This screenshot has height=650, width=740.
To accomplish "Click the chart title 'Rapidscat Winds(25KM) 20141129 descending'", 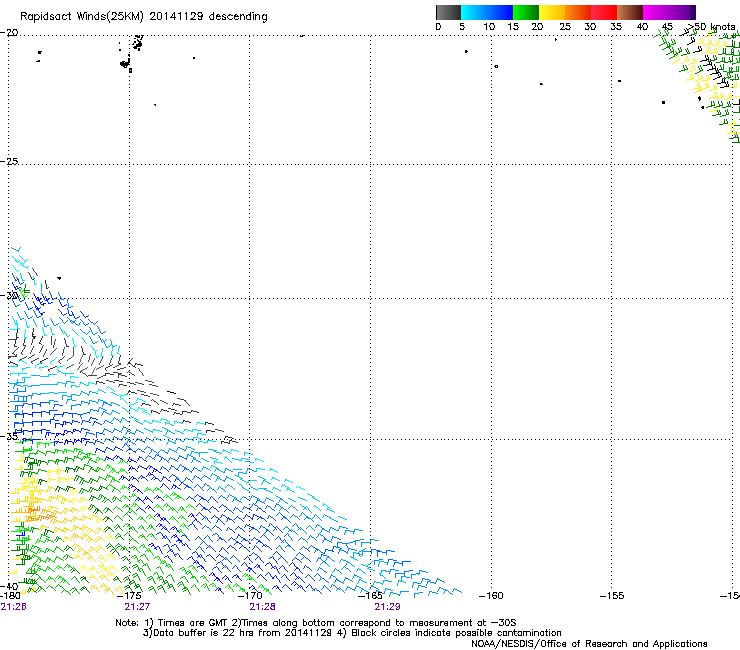I will (x=143, y=17).
